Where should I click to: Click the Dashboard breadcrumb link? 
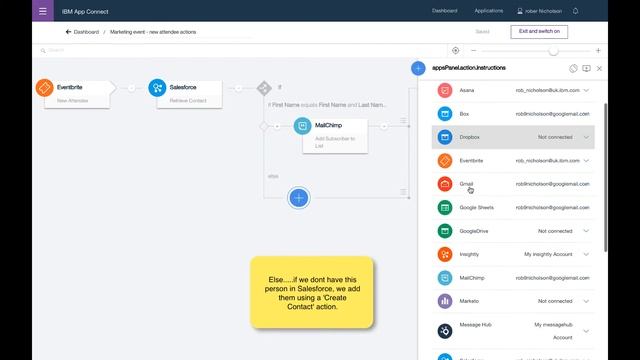[x=86, y=32]
